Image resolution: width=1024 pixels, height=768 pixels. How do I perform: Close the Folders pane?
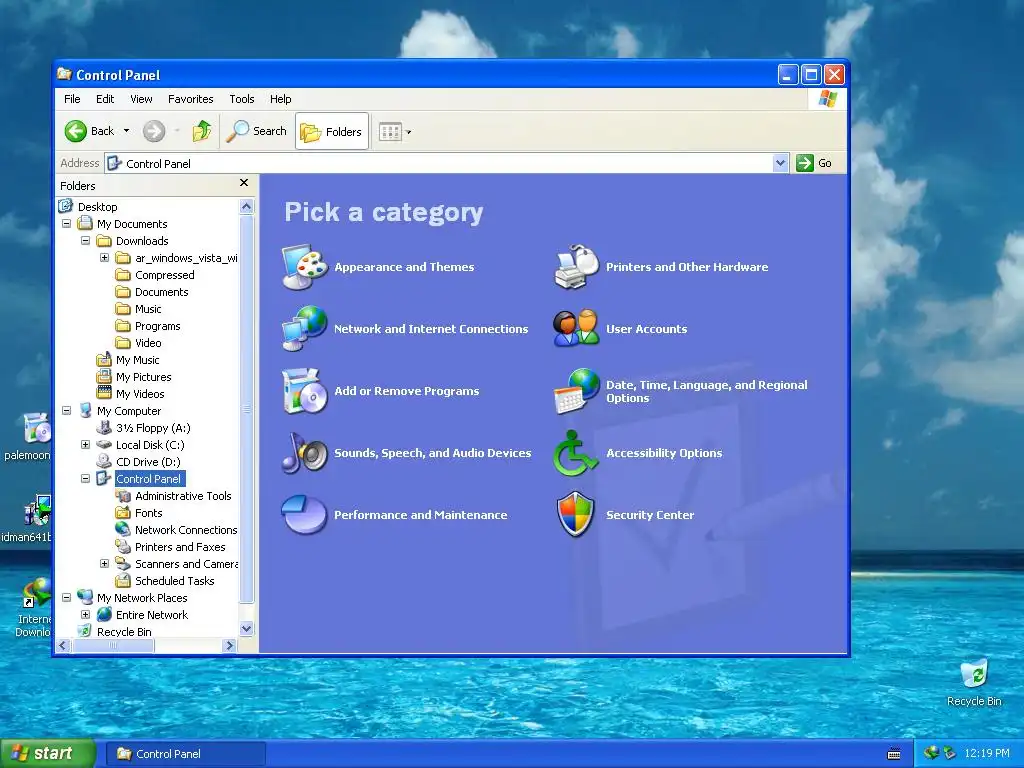[x=244, y=183]
